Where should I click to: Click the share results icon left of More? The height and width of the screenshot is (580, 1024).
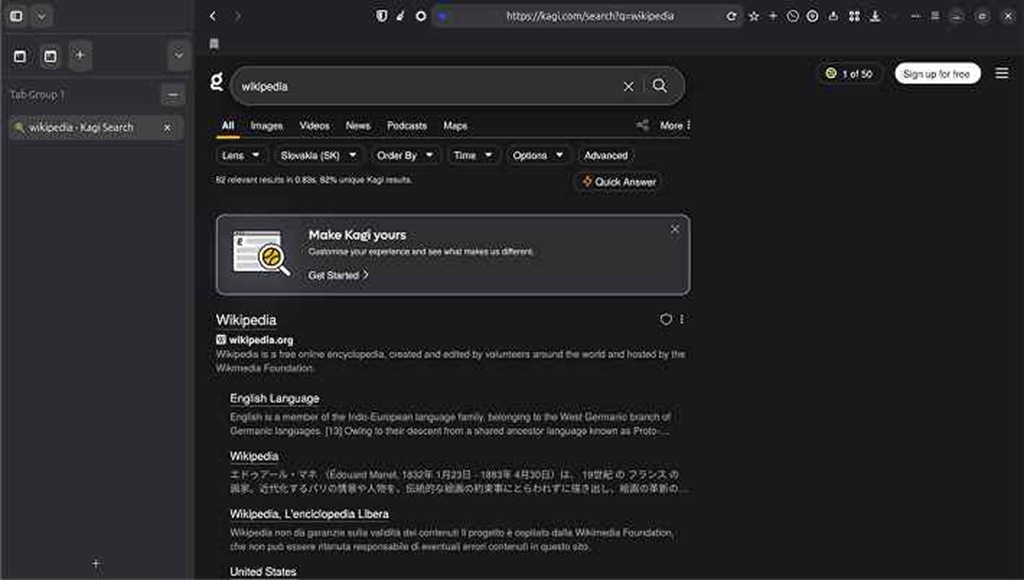point(643,125)
